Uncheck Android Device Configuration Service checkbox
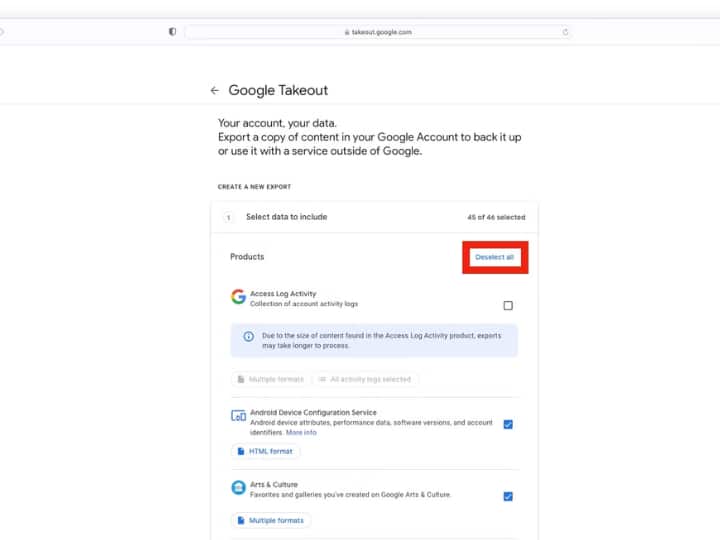This screenshot has height=540, width=720. 508,424
